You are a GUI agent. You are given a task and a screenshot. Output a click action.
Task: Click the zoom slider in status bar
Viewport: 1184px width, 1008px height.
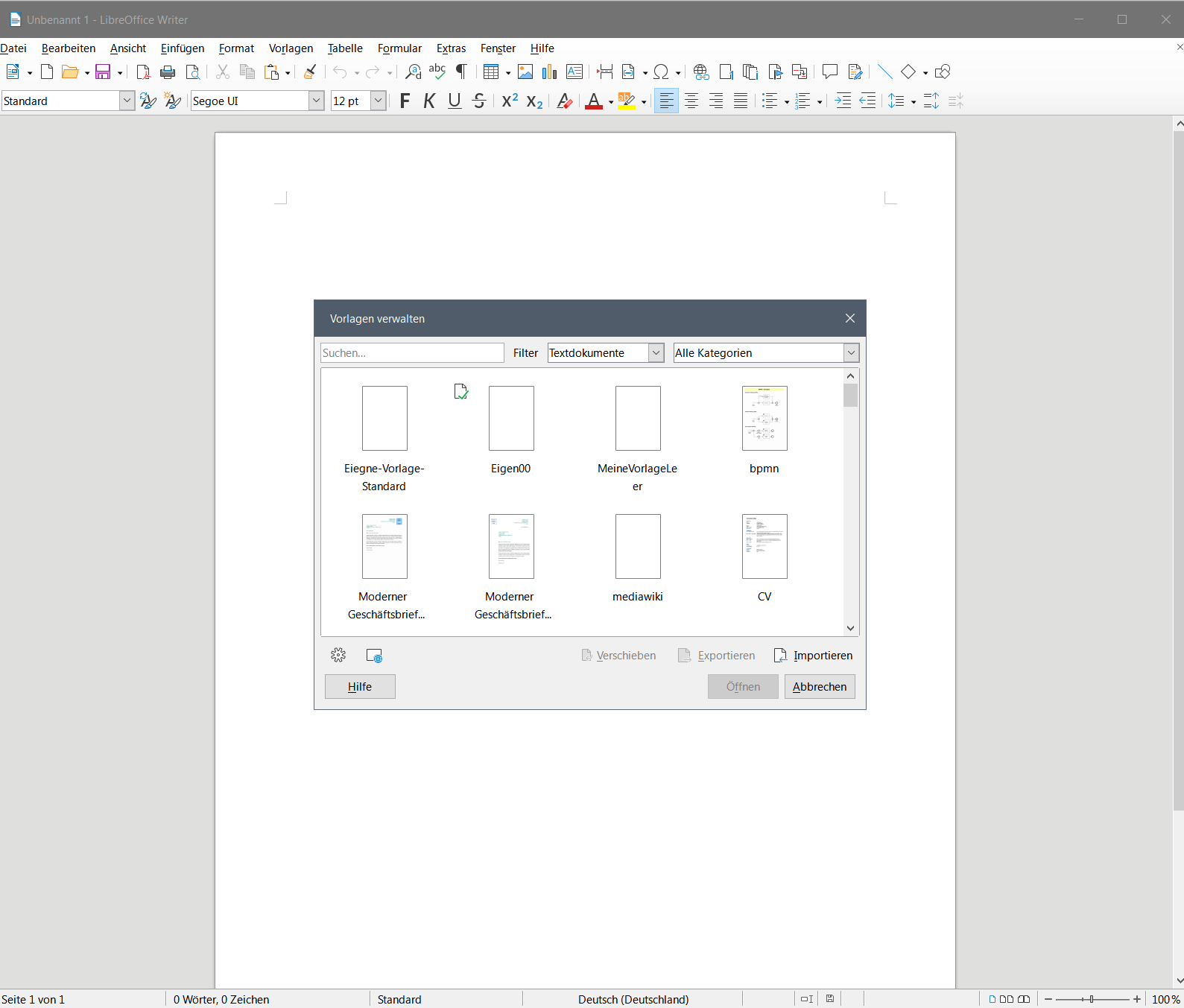point(1092,999)
